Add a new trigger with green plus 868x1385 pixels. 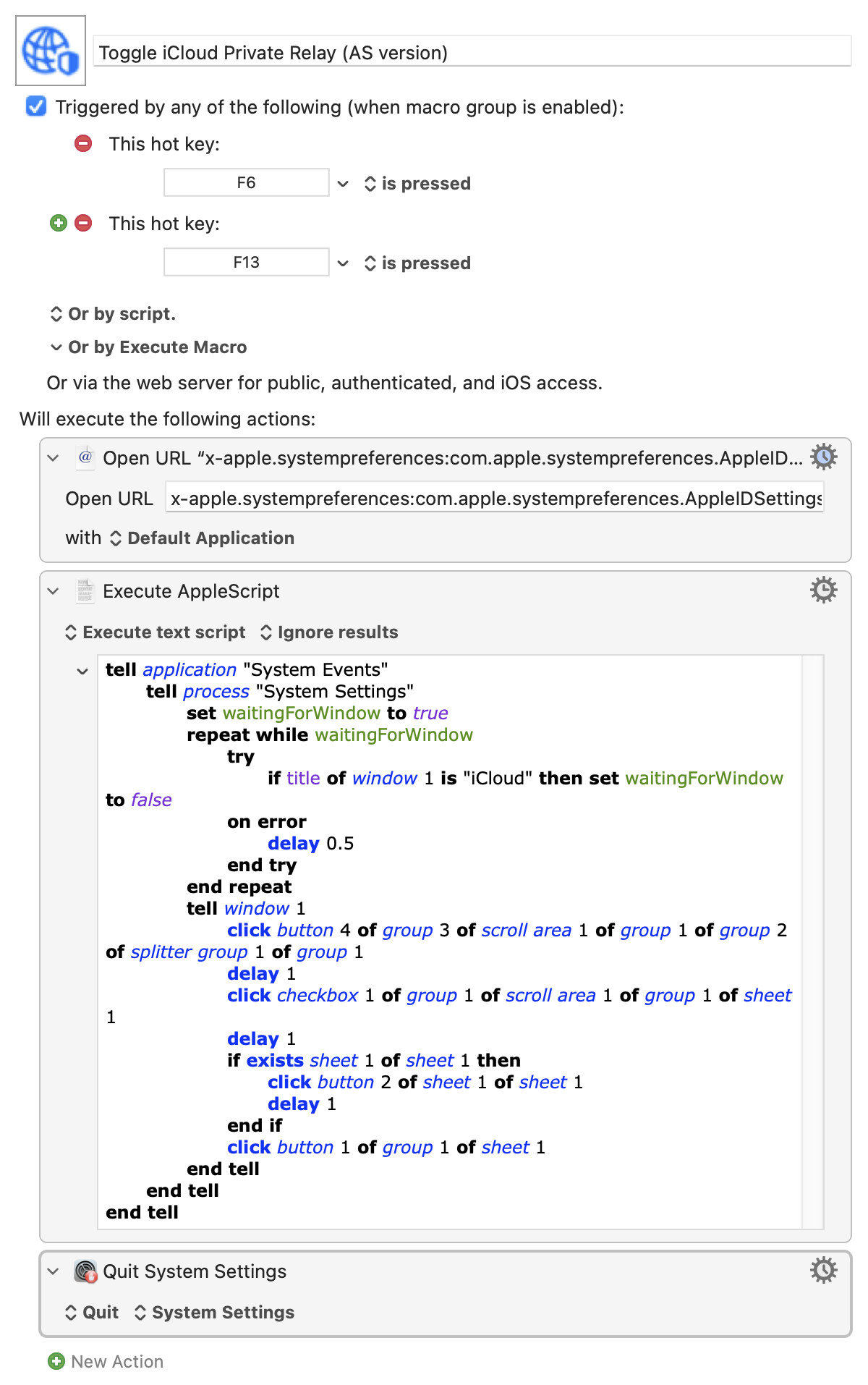pos(59,223)
